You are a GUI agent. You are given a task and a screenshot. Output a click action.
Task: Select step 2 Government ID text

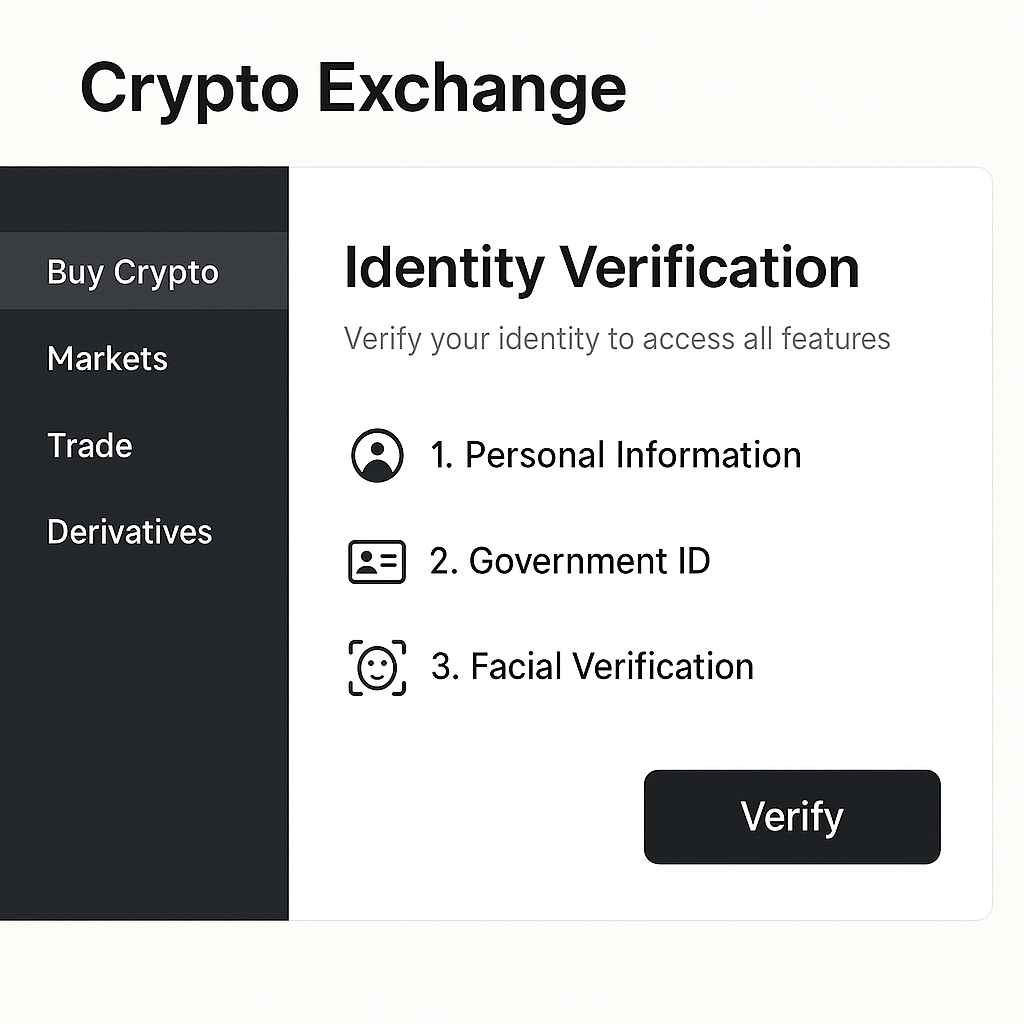pos(570,562)
